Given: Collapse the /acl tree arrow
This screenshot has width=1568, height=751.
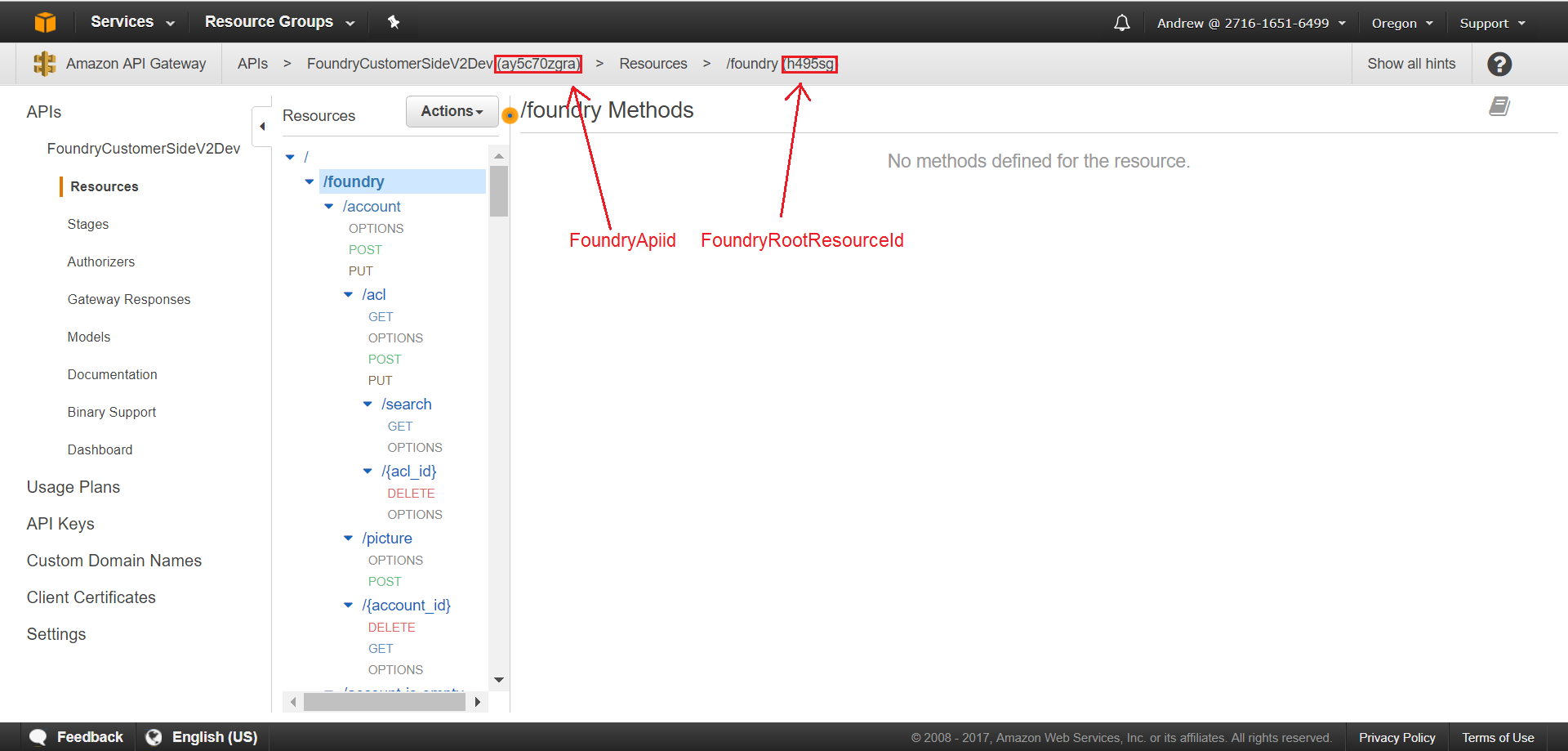Looking at the screenshot, I should pyautogui.click(x=349, y=294).
